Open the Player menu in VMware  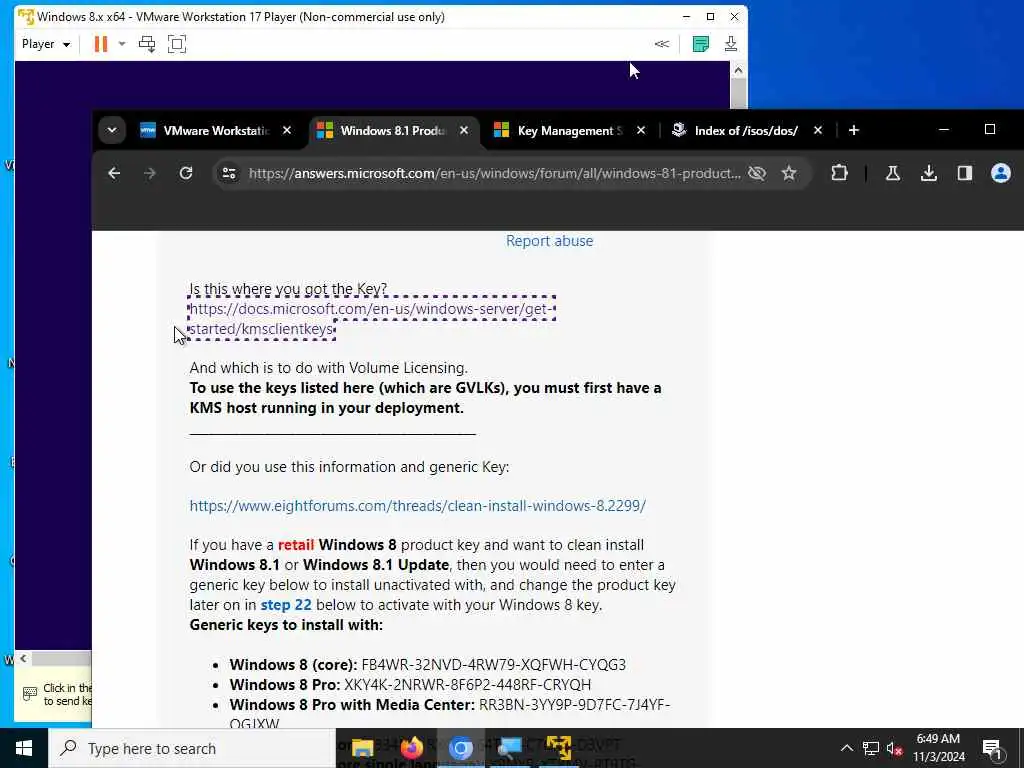(46, 44)
